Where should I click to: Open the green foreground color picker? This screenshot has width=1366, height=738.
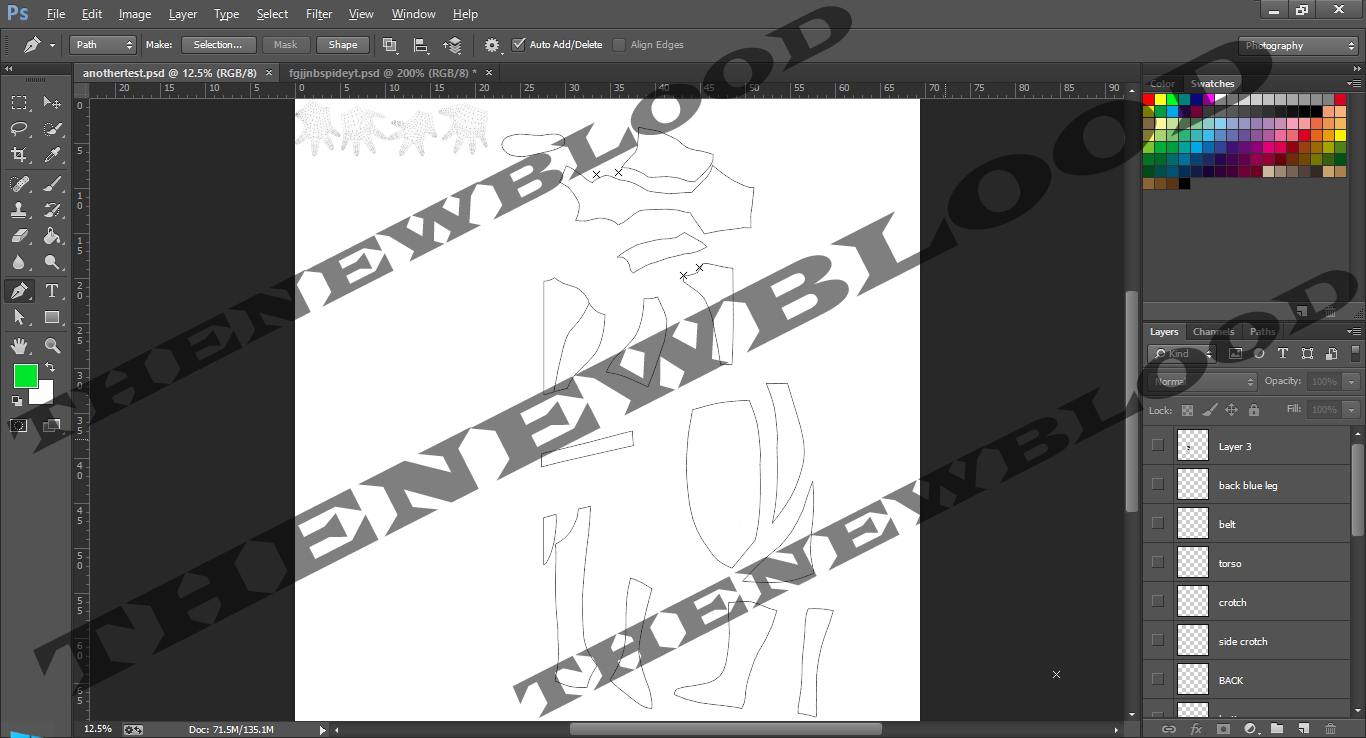click(x=26, y=377)
